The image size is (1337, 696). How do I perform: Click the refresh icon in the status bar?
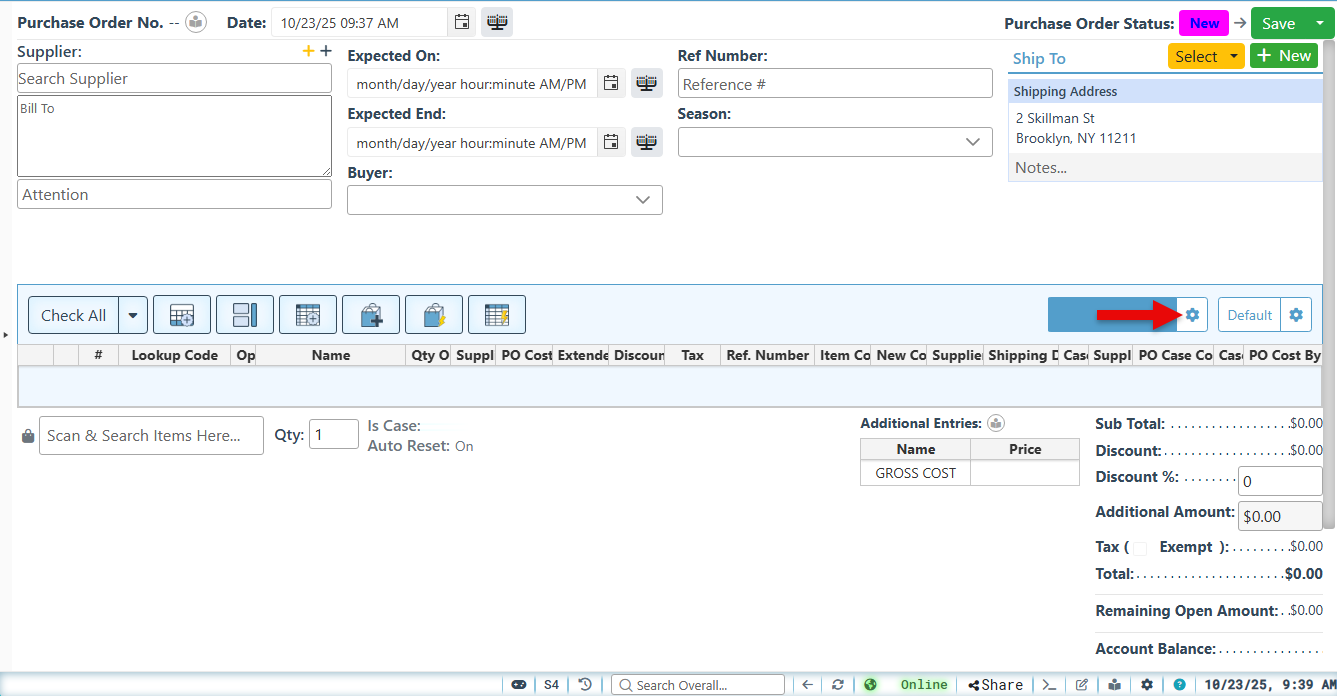(x=837, y=685)
